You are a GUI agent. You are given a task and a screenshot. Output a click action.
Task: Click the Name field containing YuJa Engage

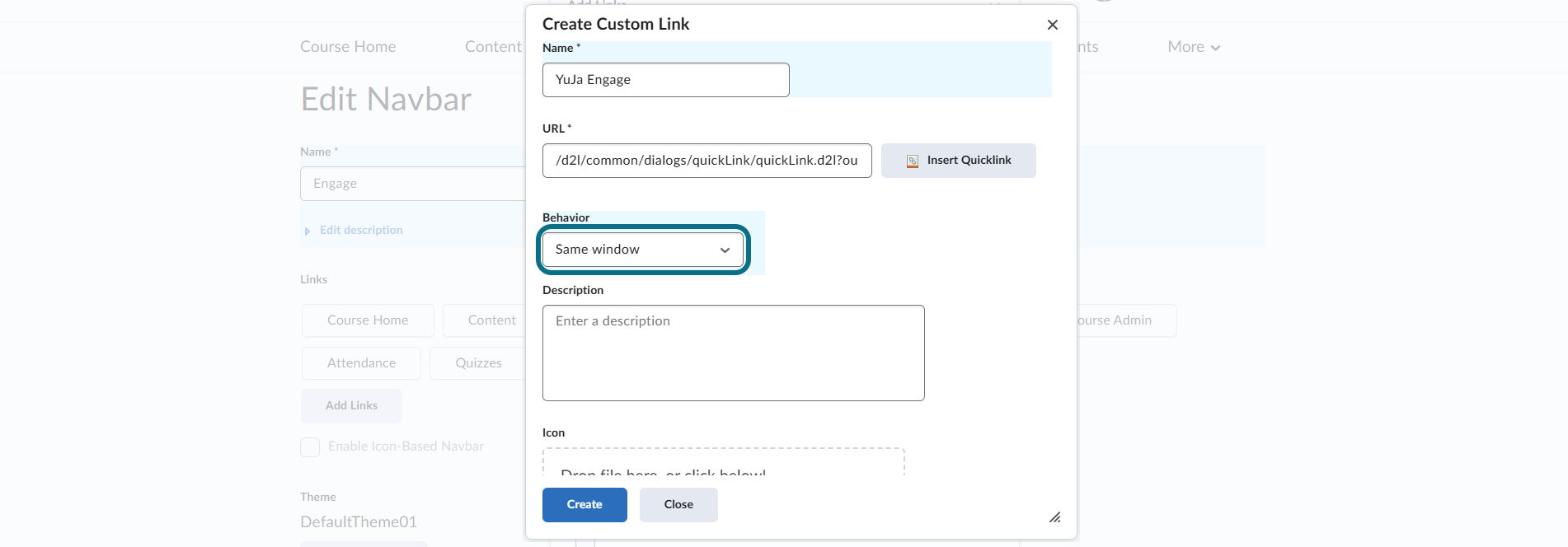point(665,80)
